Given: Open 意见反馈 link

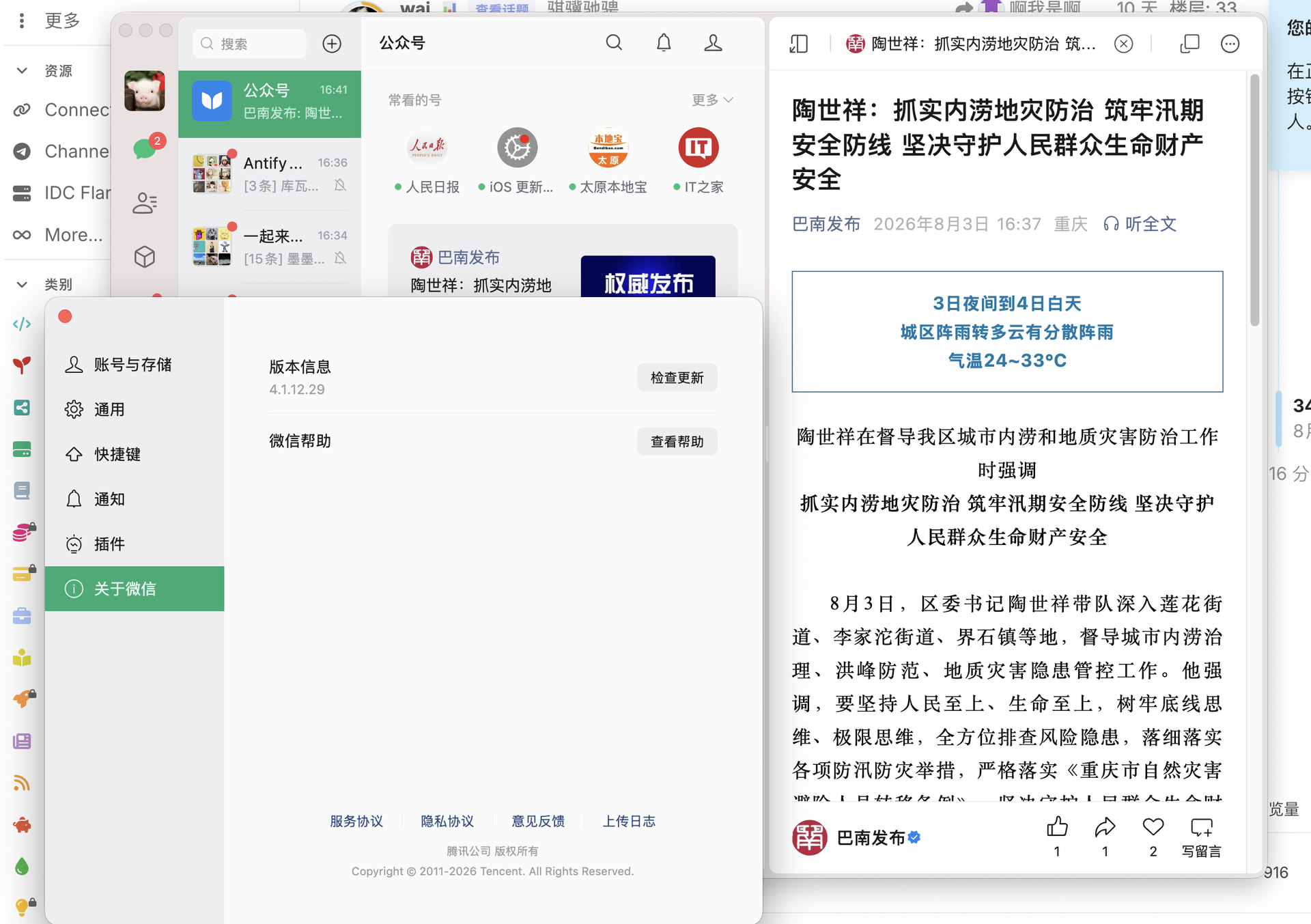Looking at the screenshot, I should (538, 821).
